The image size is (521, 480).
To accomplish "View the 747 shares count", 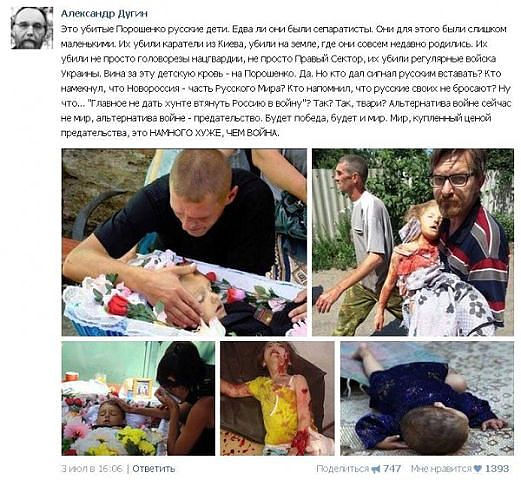I will (392, 468).
